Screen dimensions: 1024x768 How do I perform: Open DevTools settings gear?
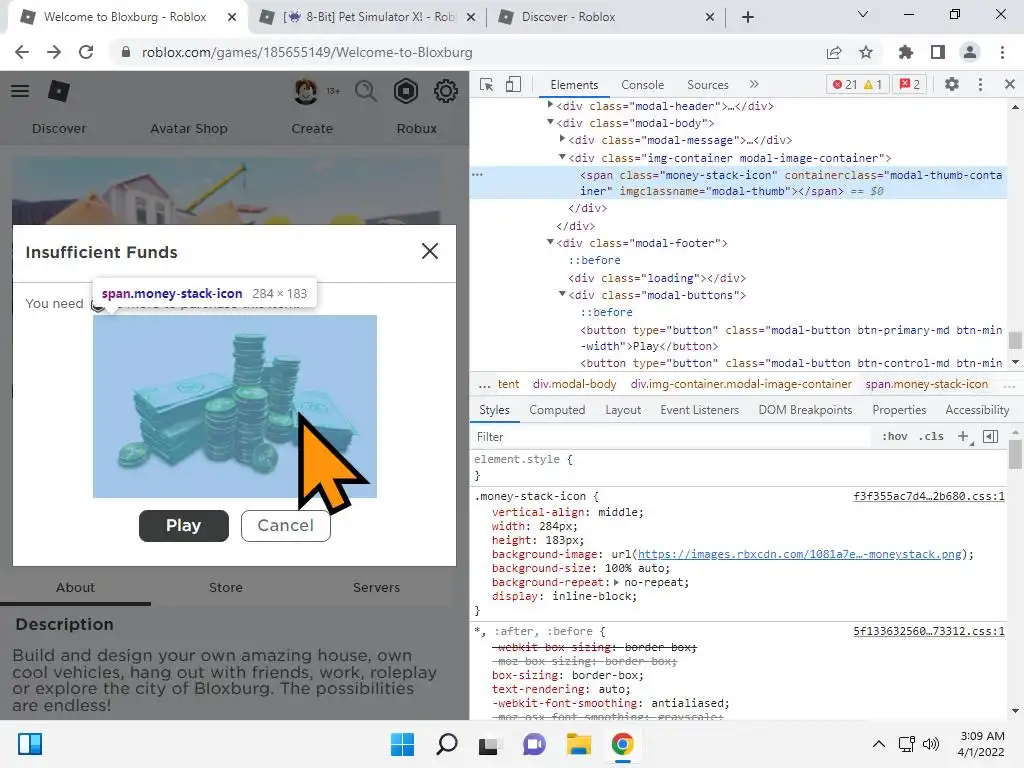952,84
